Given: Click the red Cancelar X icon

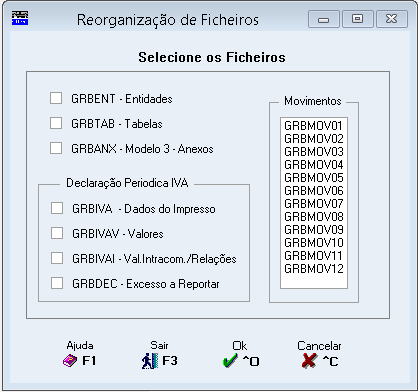Looking at the screenshot, I should pos(309,361).
